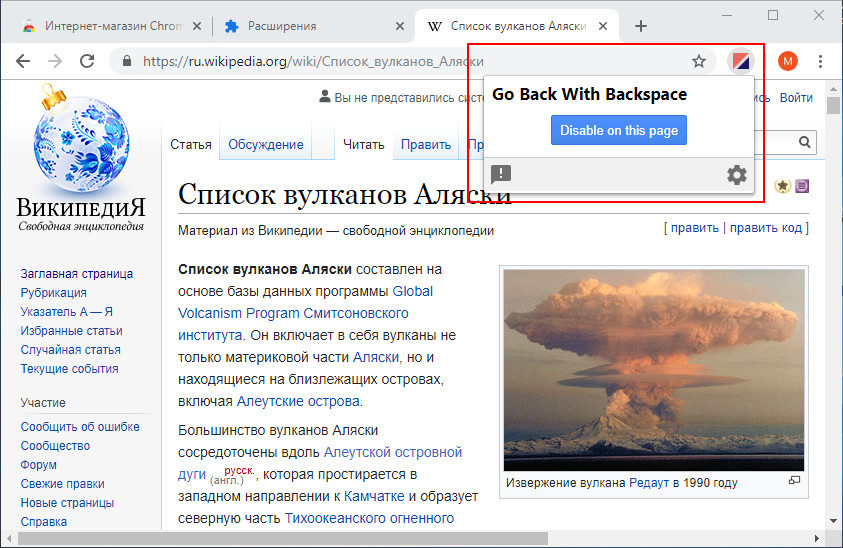This screenshot has height=548, width=843.
Task: Click the Go Back With Backspace extension icon
Action: pyautogui.click(x=741, y=61)
